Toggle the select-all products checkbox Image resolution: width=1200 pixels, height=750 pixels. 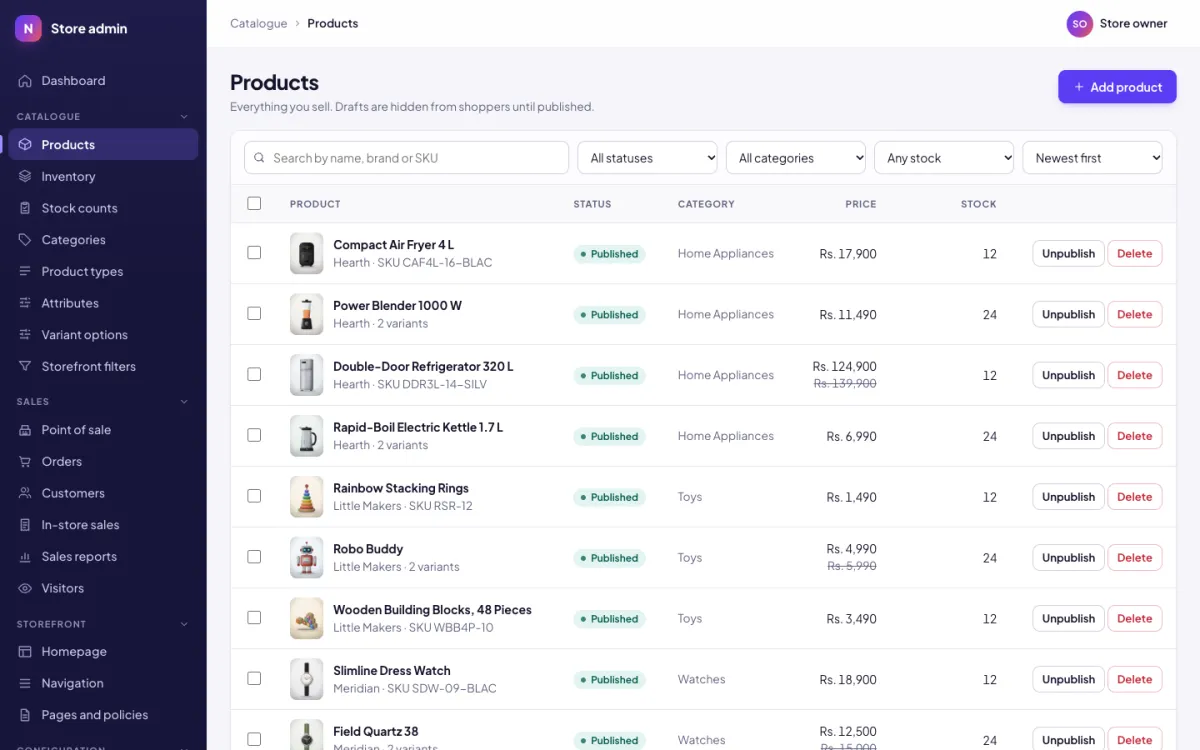(x=254, y=203)
